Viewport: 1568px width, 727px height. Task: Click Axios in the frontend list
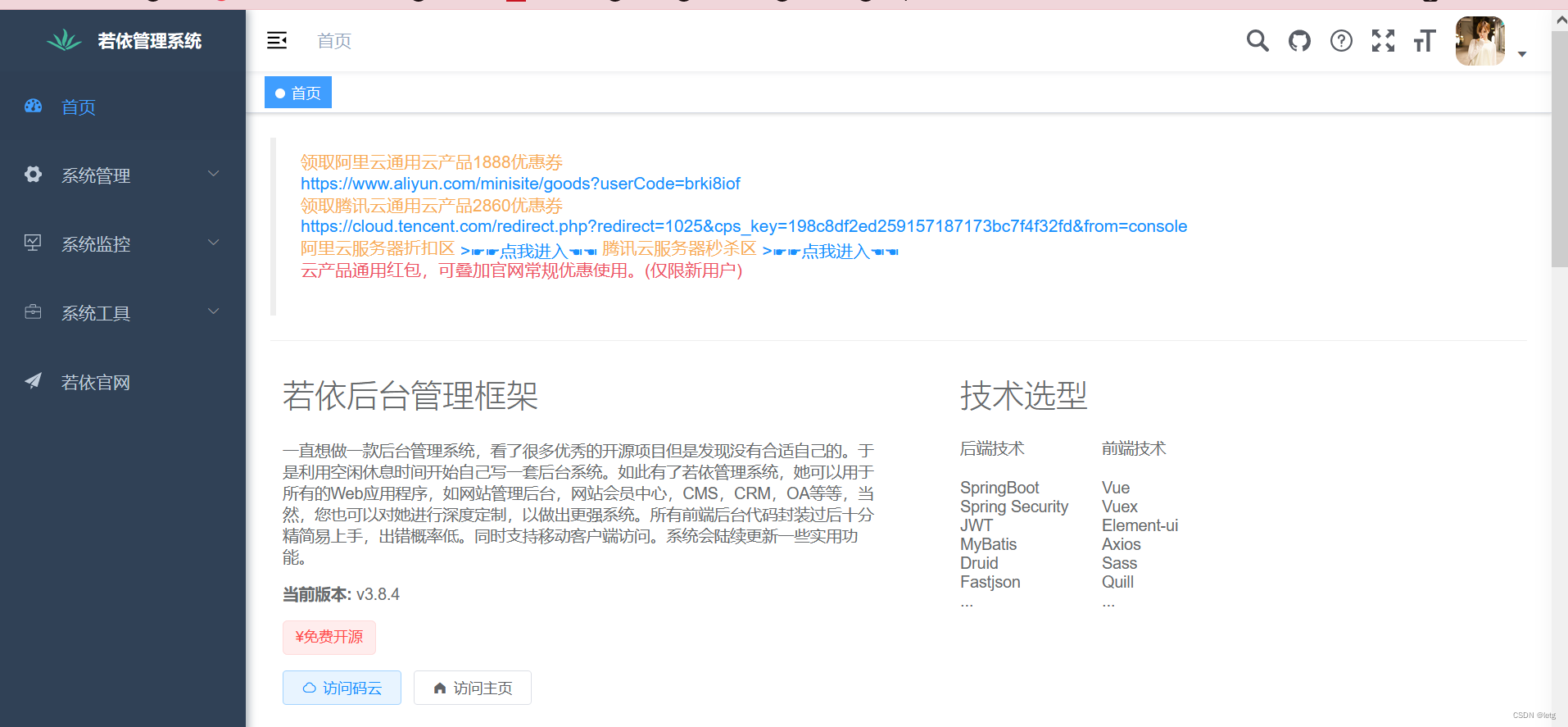point(1122,544)
